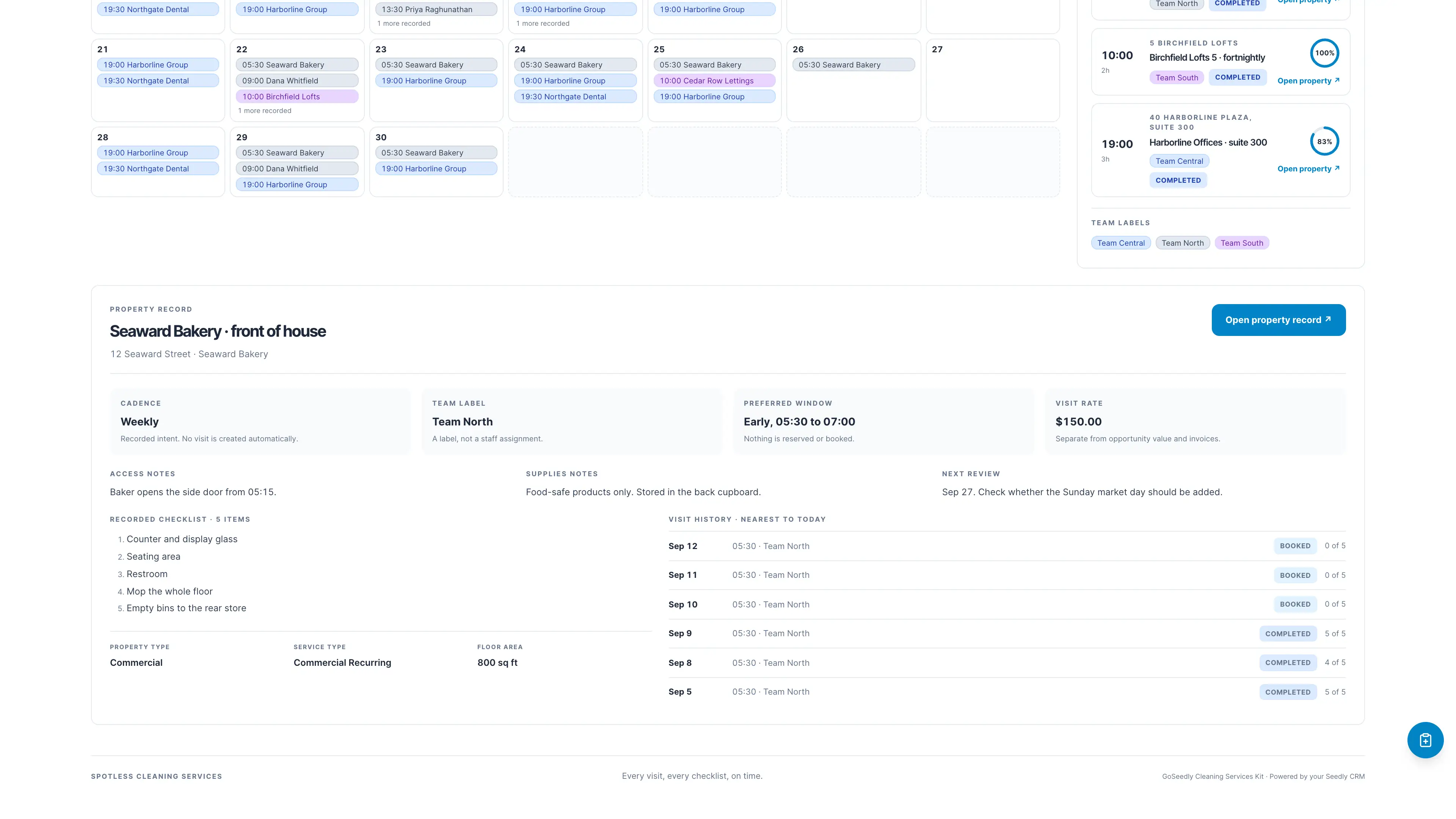The image size is (1456, 819).
Task: Select the Team Central label chip
Action: point(1121,243)
